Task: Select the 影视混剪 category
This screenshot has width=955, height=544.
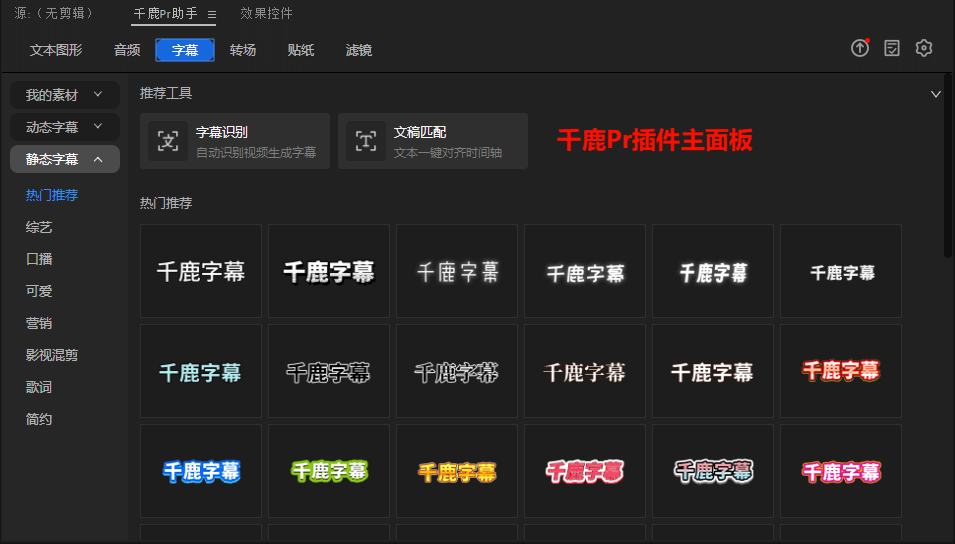Action: [52, 355]
